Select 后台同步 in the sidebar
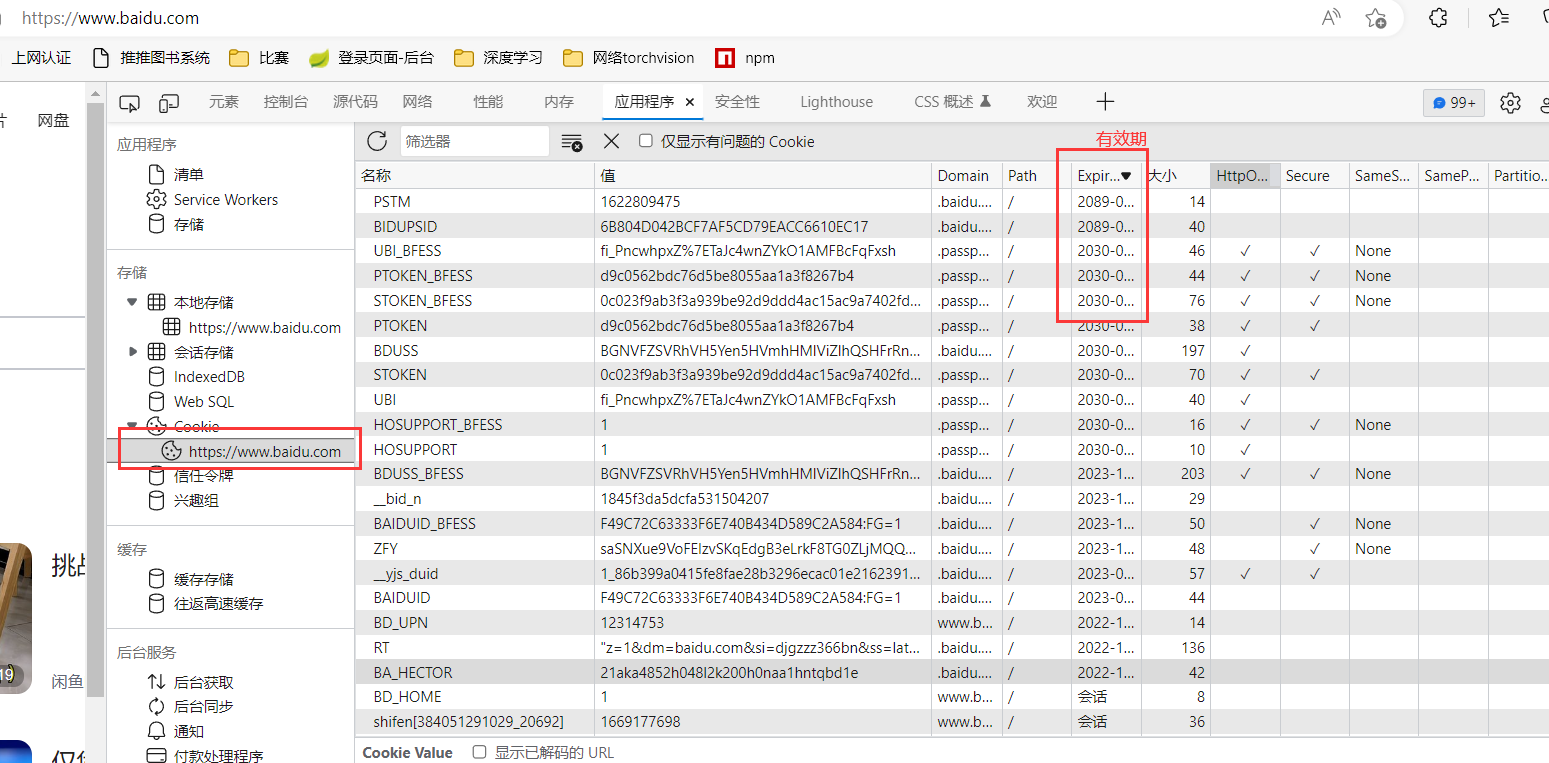Image resolution: width=1549 pixels, height=763 pixels. coord(203,706)
